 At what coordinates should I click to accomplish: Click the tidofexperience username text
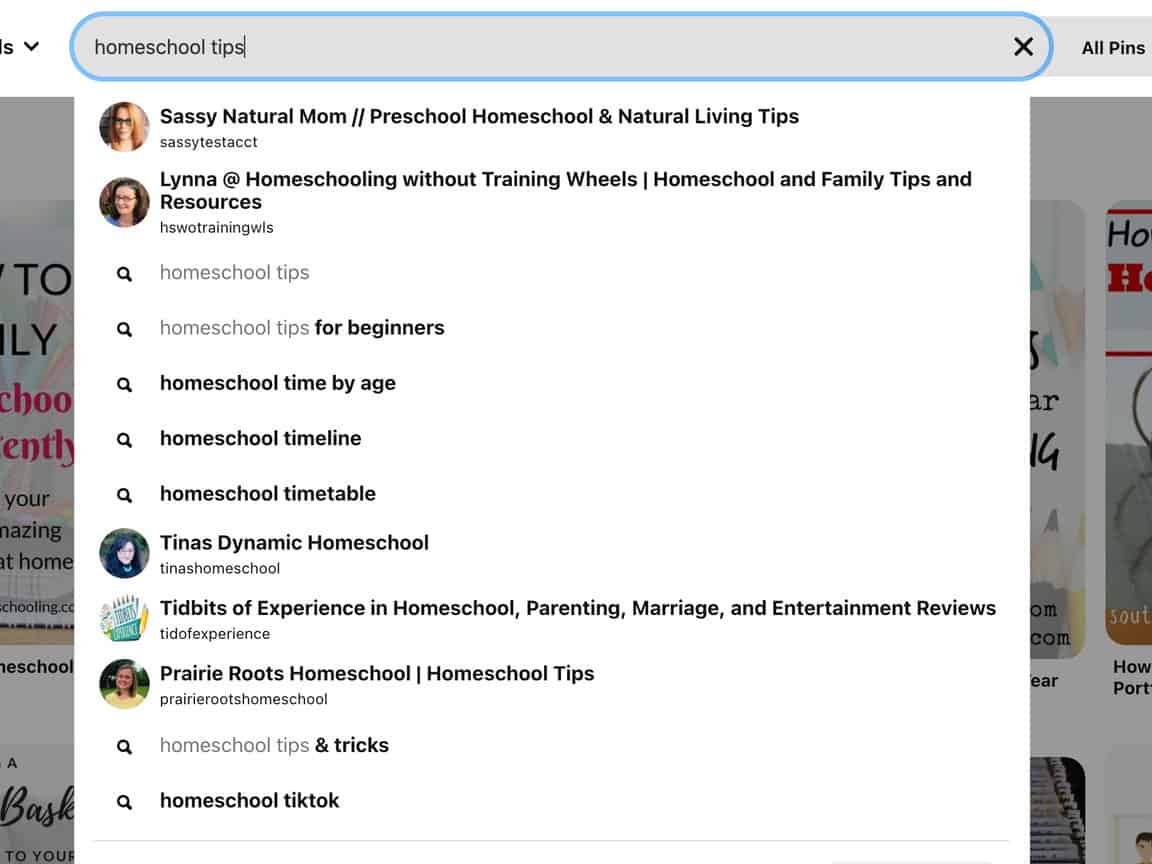coord(215,634)
